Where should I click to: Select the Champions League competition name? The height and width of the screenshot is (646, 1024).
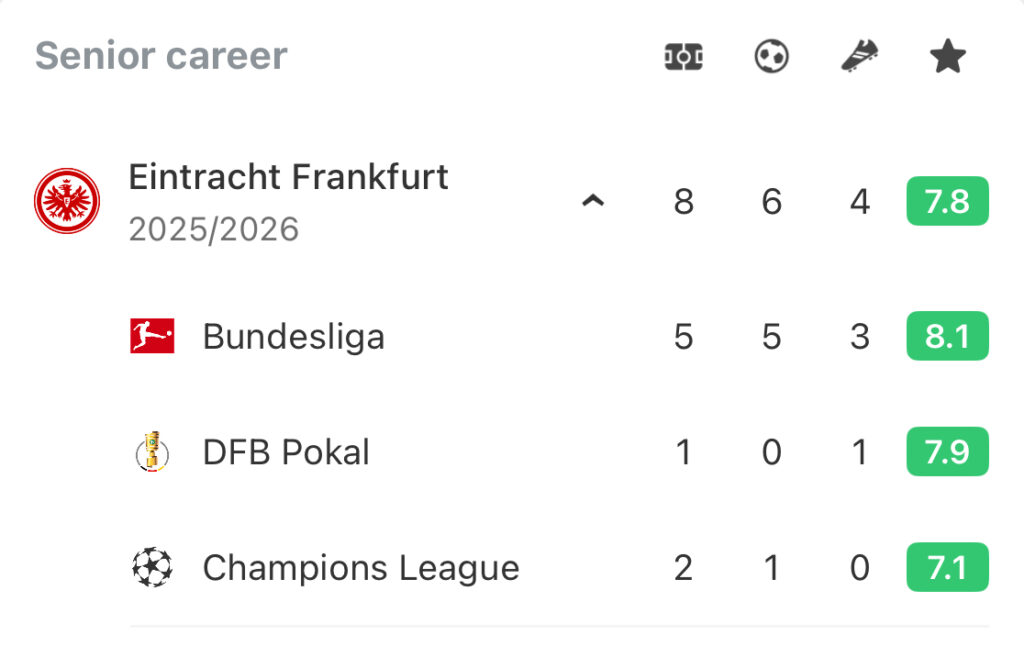pos(361,568)
